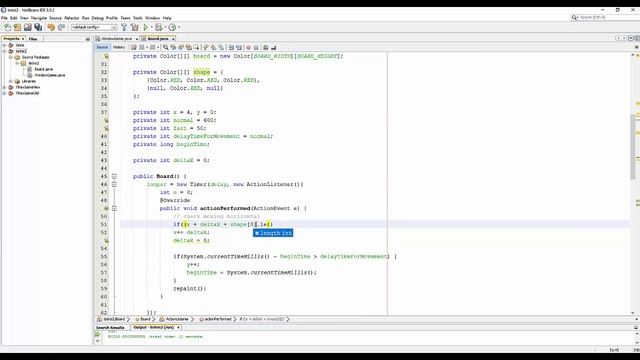This screenshot has width=640, height=360.
Task: Collapse the tetris2 package node expander
Action: click(17, 63)
